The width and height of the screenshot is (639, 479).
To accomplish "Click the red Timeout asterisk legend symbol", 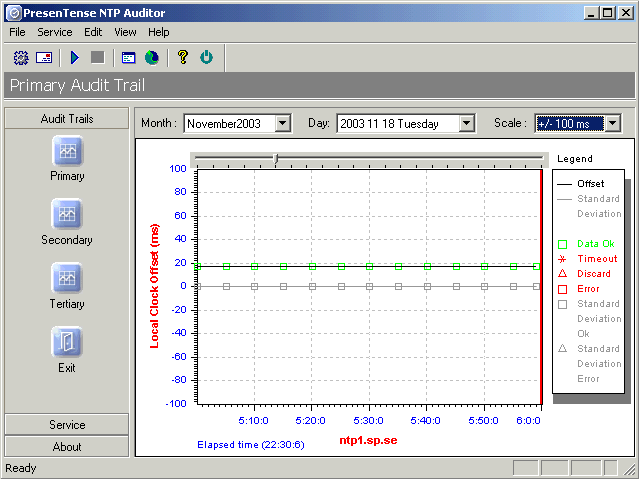I will [562, 259].
